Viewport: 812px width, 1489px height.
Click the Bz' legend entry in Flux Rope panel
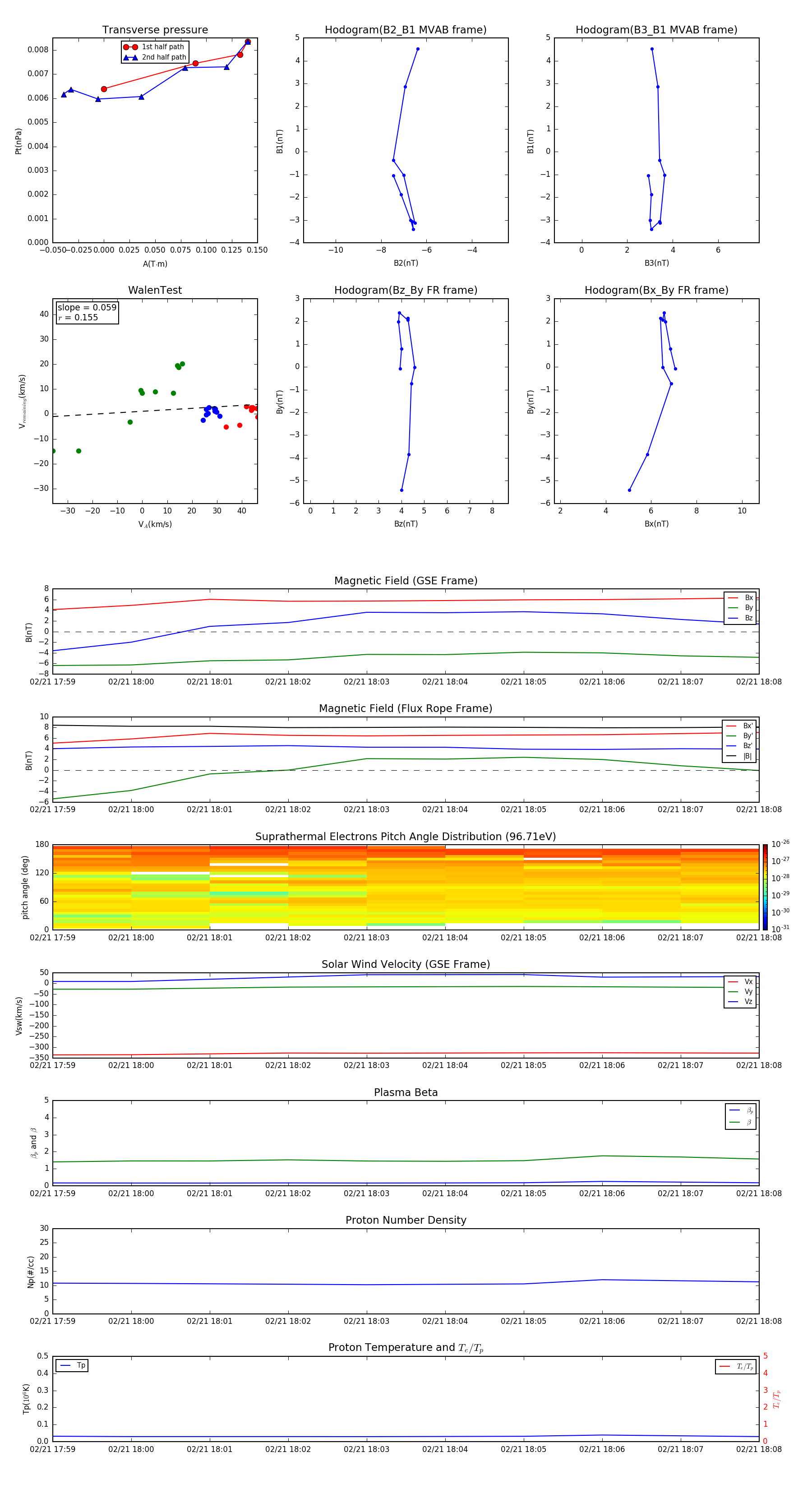(x=739, y=746)
